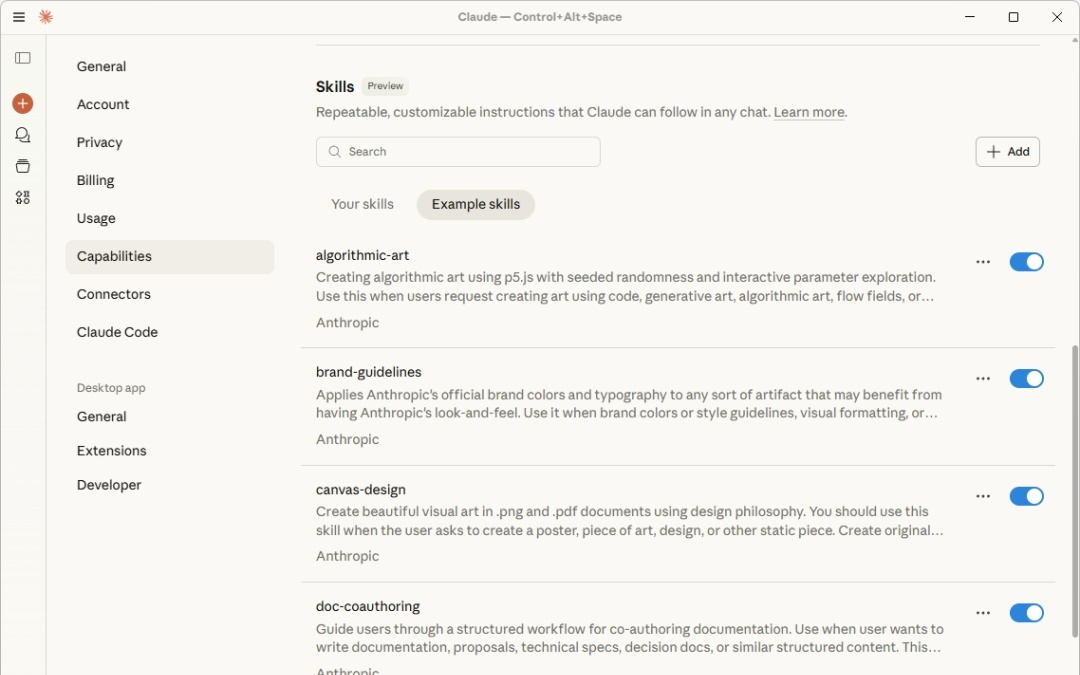
Task: Toggle the sidebar panel icon
Action: (23, 58)
